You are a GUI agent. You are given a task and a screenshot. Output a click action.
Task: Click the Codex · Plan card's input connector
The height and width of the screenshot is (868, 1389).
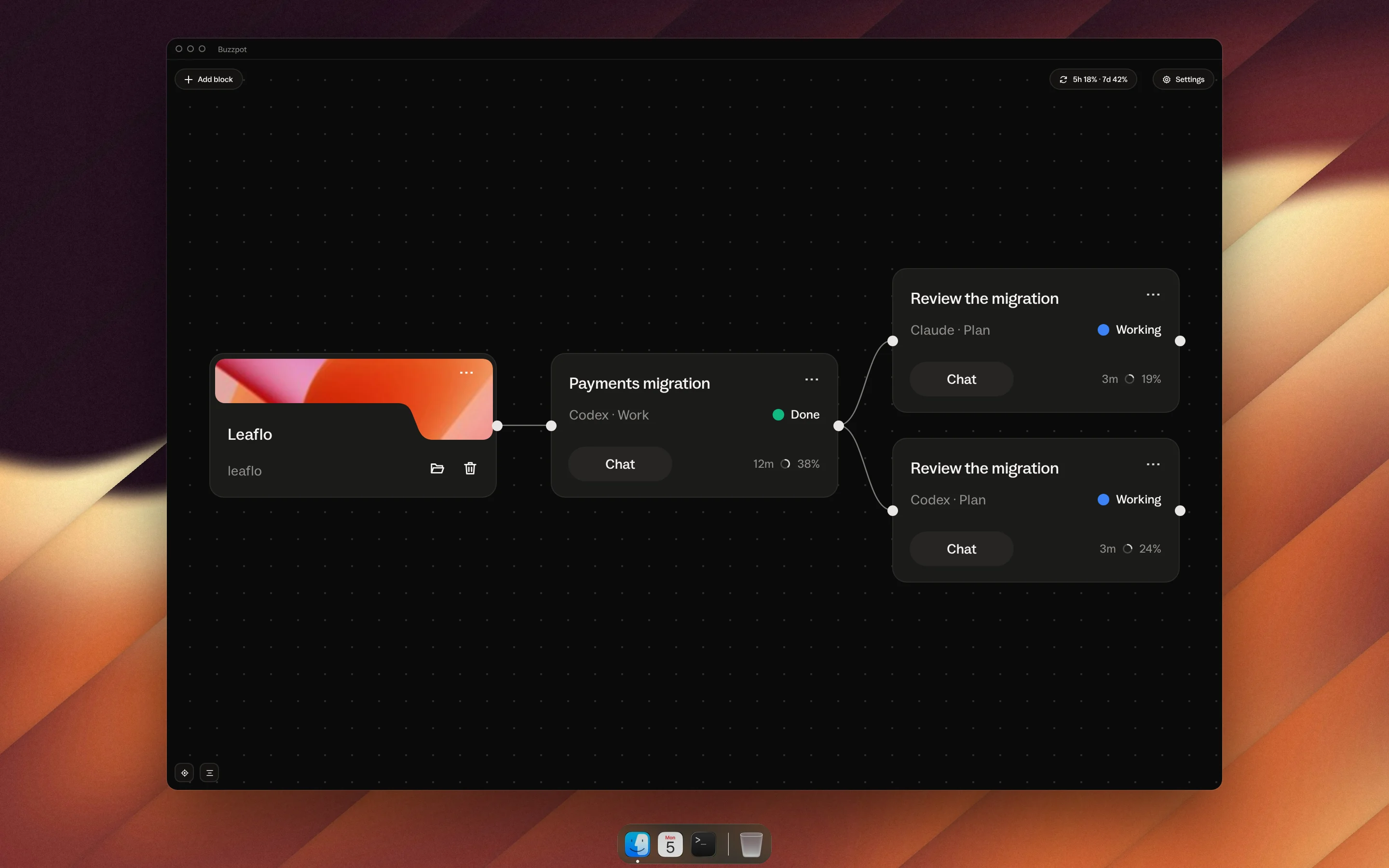pyautogui.click(x=893, y=510)
